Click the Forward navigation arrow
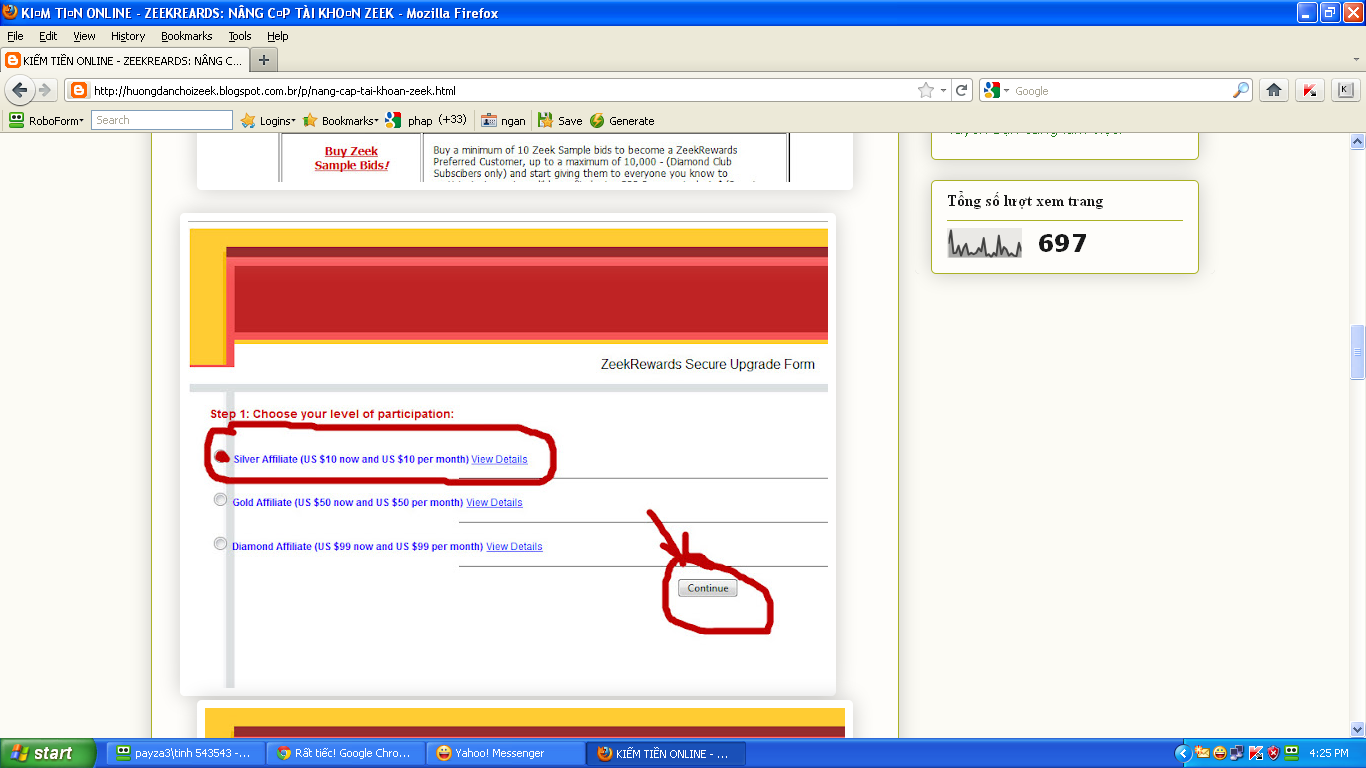Viewport: 1366px width, 768px height. point(45,90)
